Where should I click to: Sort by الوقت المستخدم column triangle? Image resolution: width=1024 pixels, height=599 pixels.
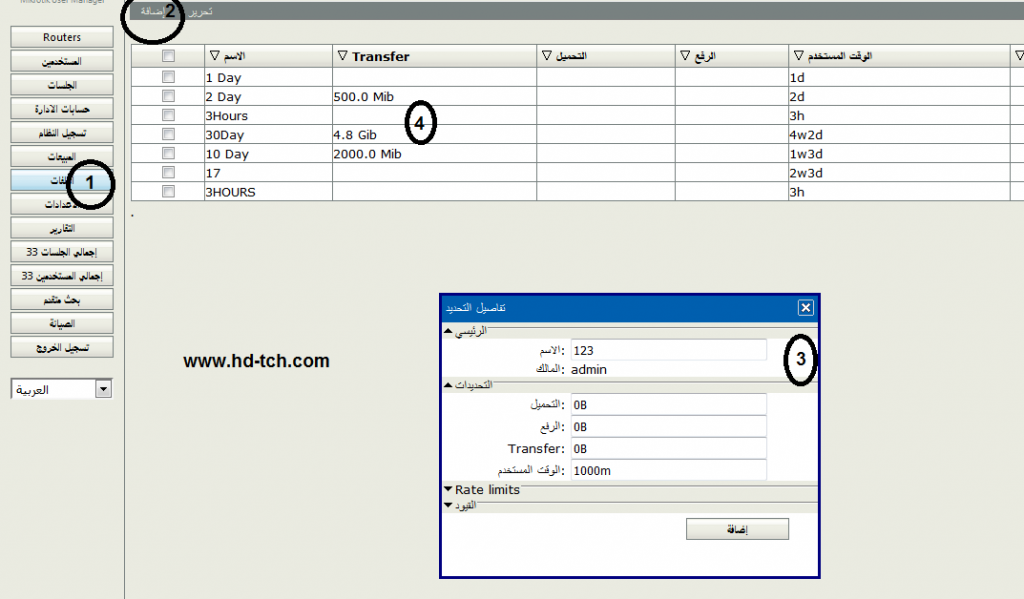pos(797,57)
